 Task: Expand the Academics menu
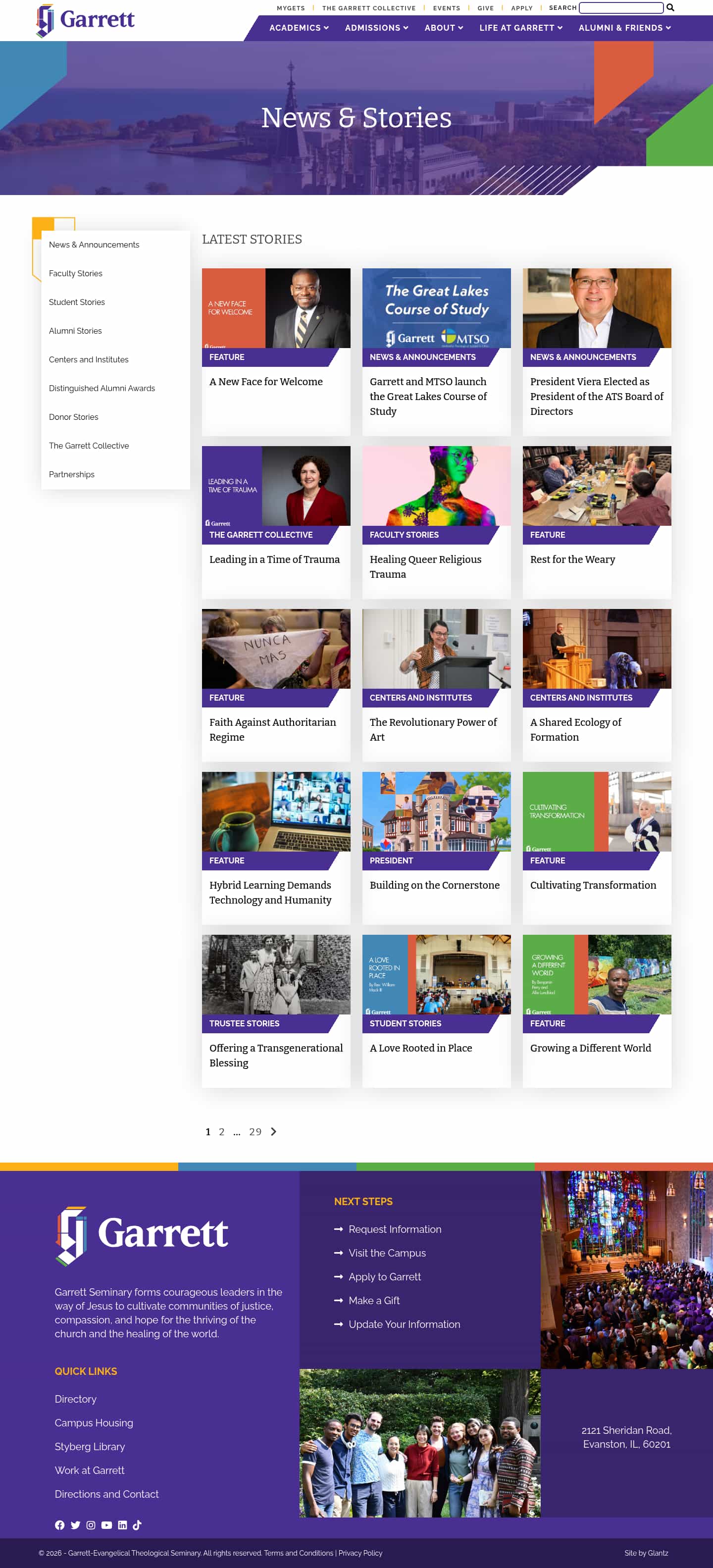tap(299, 28)
